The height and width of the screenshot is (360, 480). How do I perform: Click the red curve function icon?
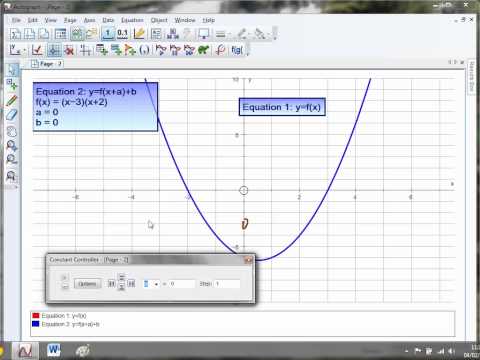point(220,50)
